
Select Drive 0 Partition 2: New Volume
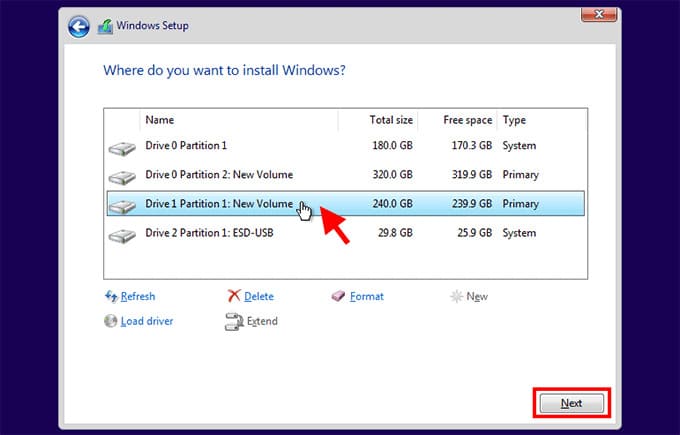(219, 175)
